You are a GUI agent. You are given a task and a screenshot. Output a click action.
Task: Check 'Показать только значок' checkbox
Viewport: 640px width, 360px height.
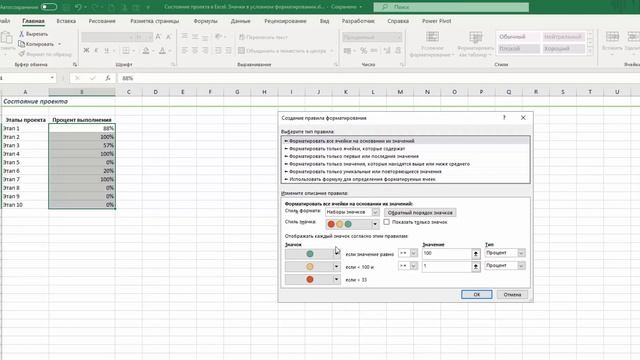387,222
